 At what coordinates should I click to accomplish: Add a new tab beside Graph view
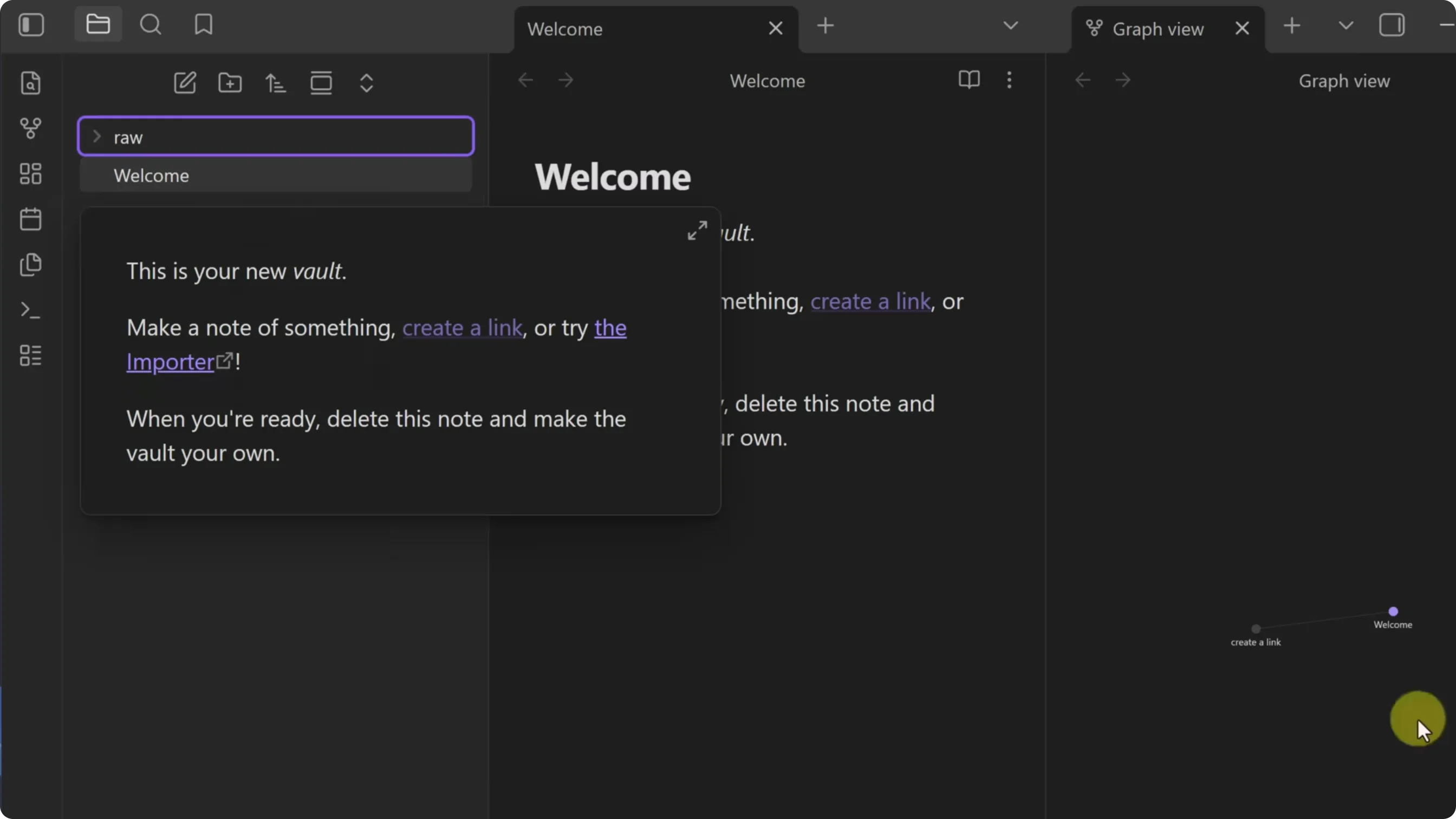tap(1291, 26)
